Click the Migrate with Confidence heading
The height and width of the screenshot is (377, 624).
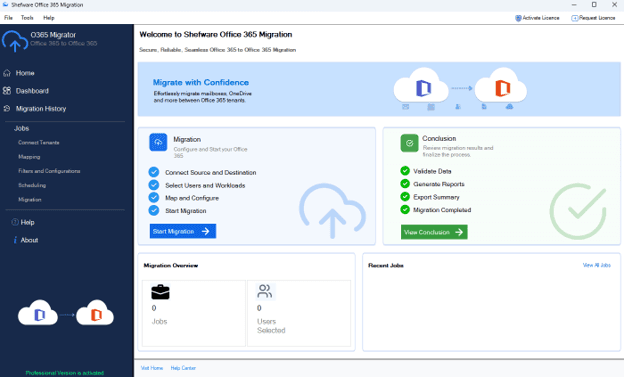click(201, 82)
